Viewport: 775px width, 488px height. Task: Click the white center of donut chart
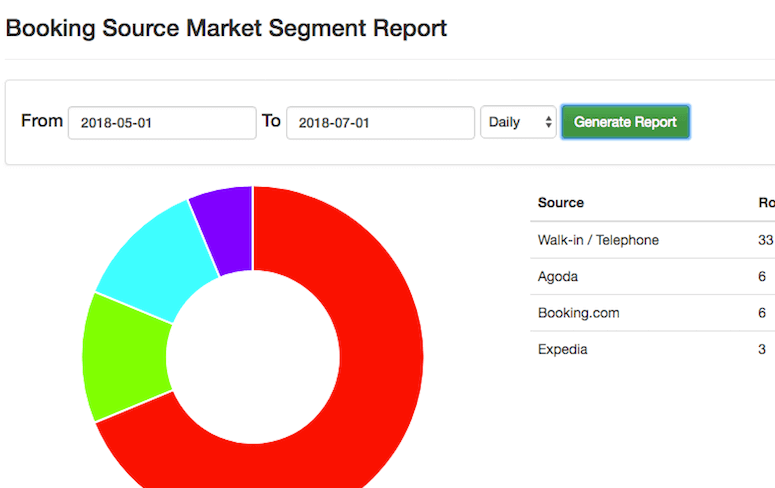(x=252, y=357)
